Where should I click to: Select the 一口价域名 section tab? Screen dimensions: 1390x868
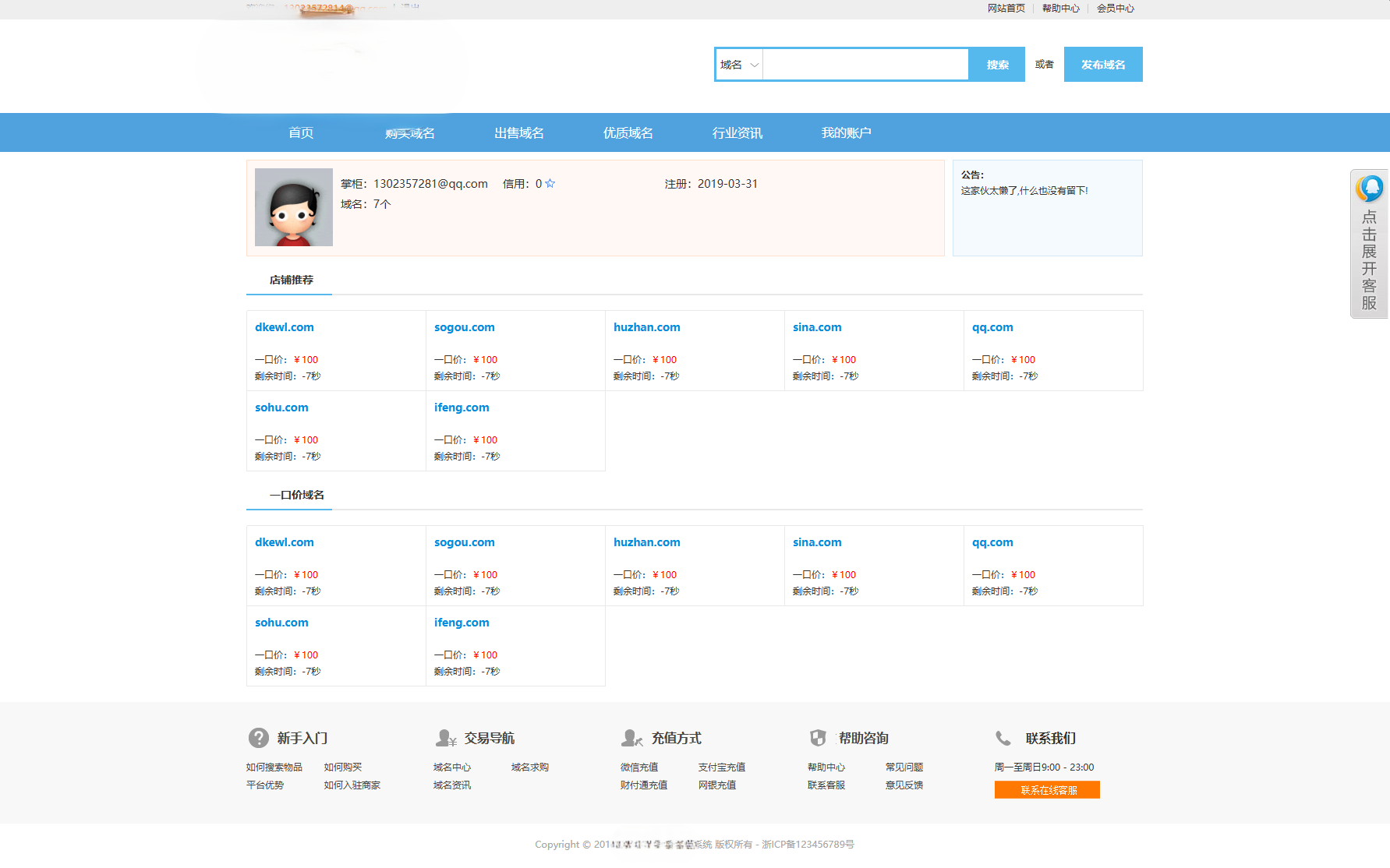coord(297,495)
